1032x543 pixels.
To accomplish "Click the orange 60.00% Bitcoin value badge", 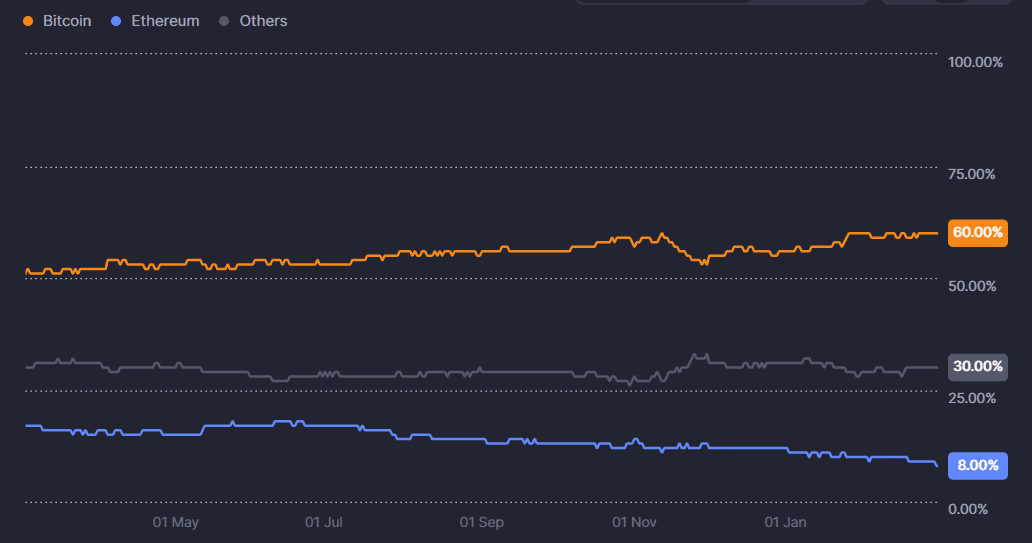I will pos(977,232).
